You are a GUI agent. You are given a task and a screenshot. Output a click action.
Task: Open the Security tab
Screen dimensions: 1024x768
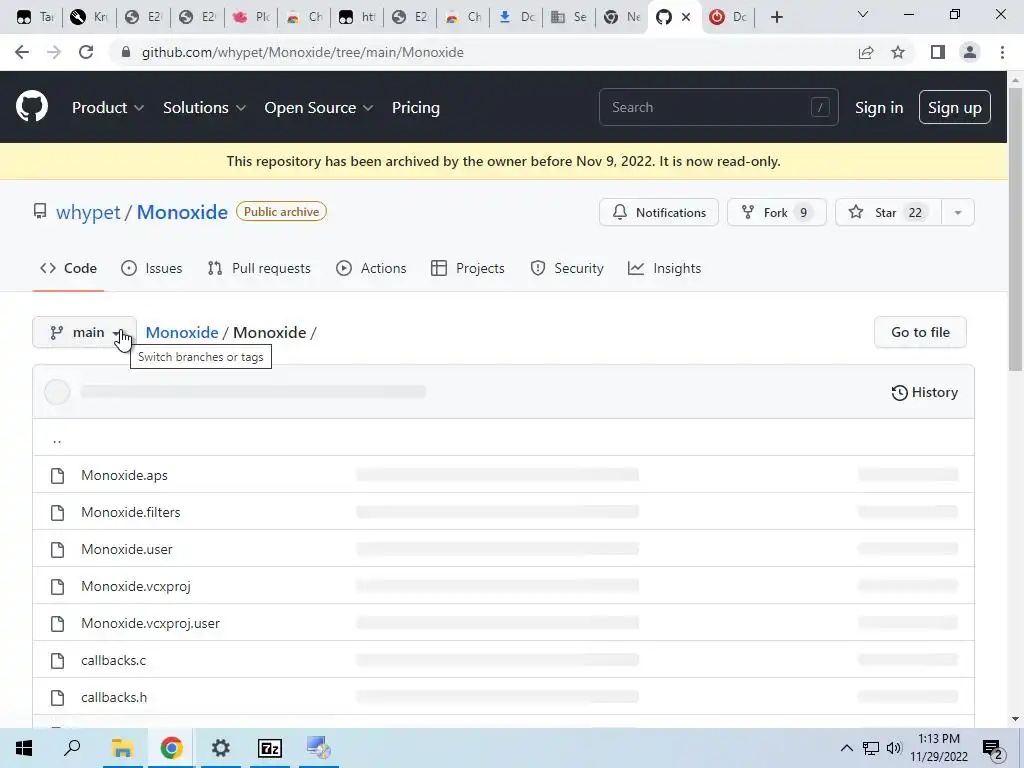click(x=567, y=268)
